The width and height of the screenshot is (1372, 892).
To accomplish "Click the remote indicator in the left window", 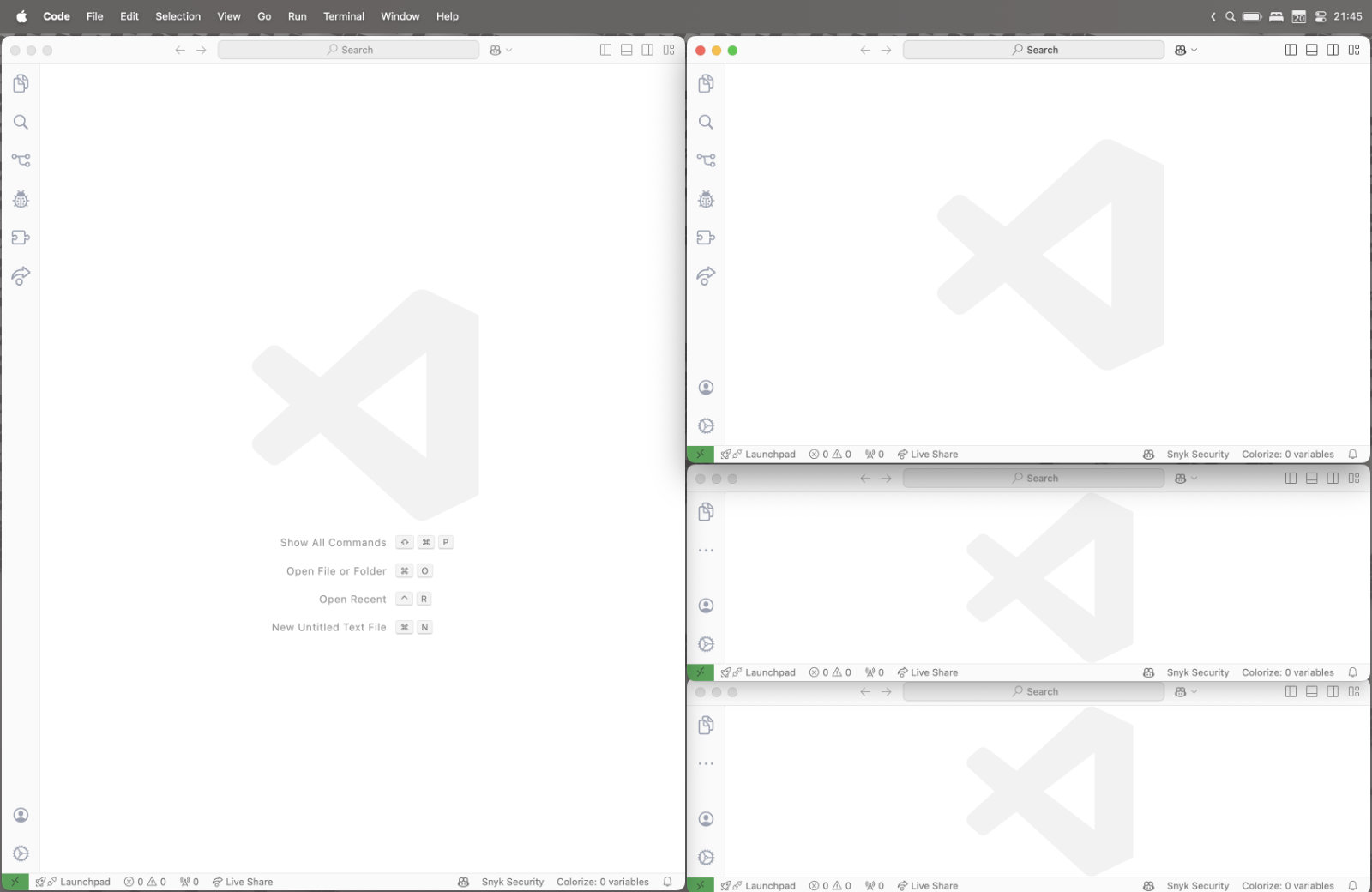I will click(15, 882).
